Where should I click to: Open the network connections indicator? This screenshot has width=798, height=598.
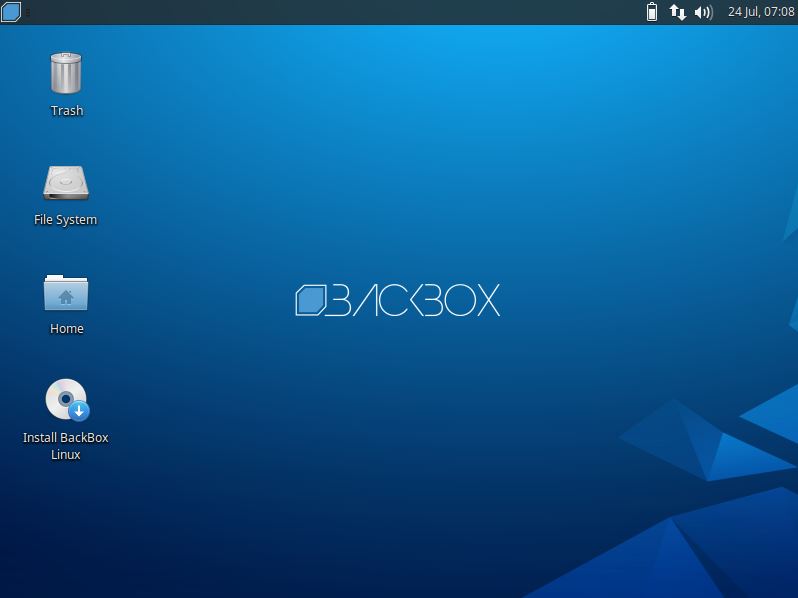click(677, 12)
